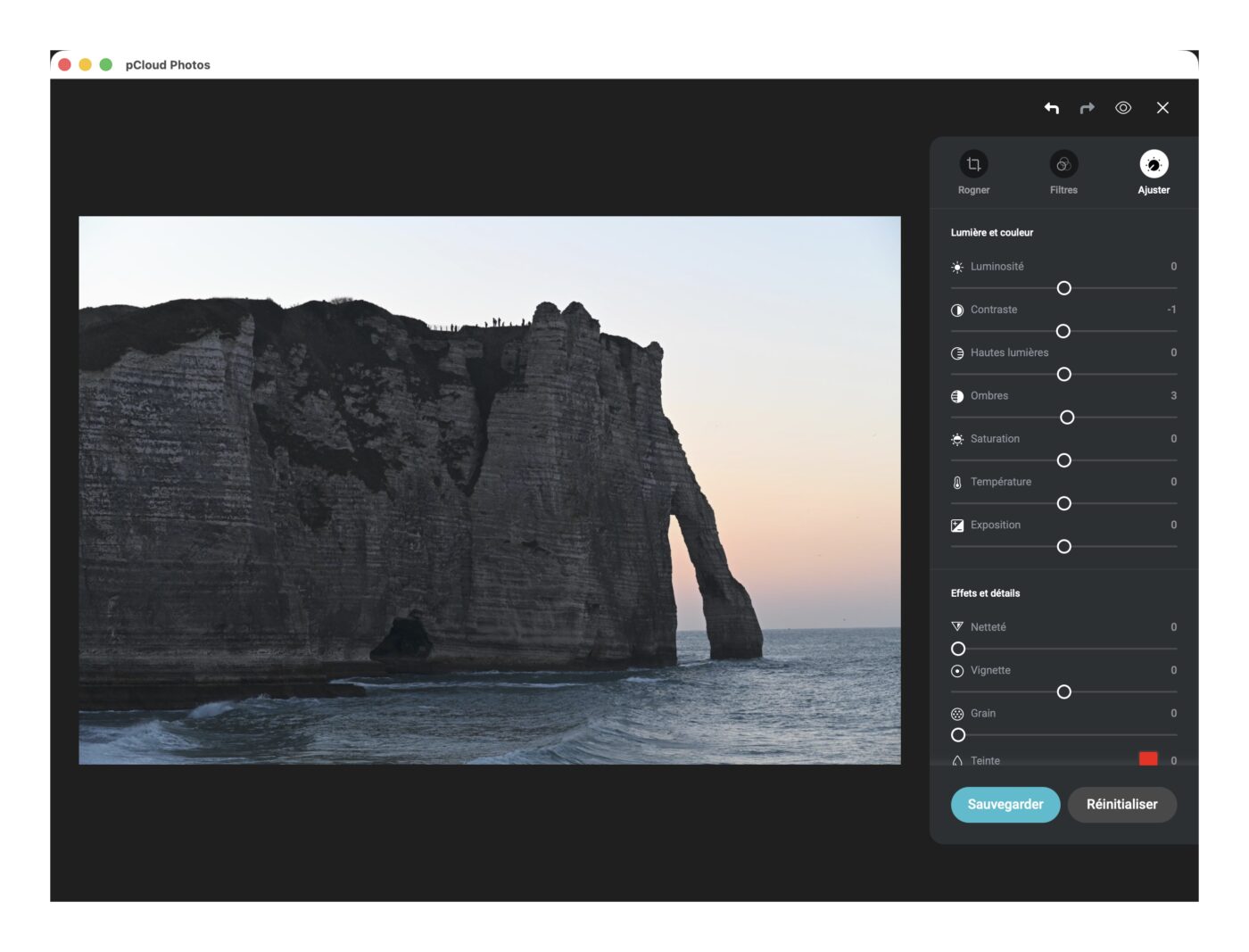Click the redo arrow icon
The width and height of the screenshot is (1249, 952).
[x=1087, y=108]
